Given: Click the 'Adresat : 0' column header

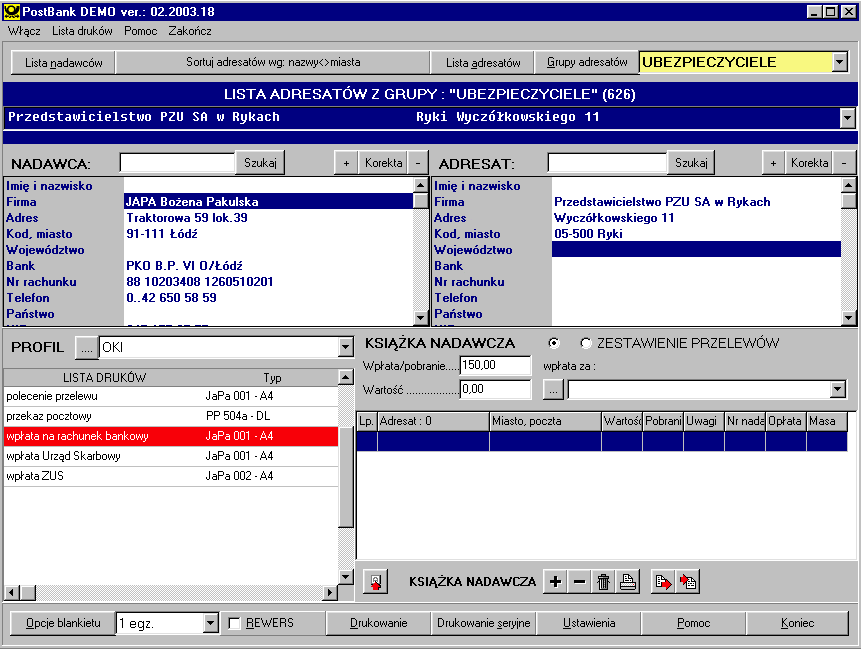Looking at the screenshot, I should point(433,421).
